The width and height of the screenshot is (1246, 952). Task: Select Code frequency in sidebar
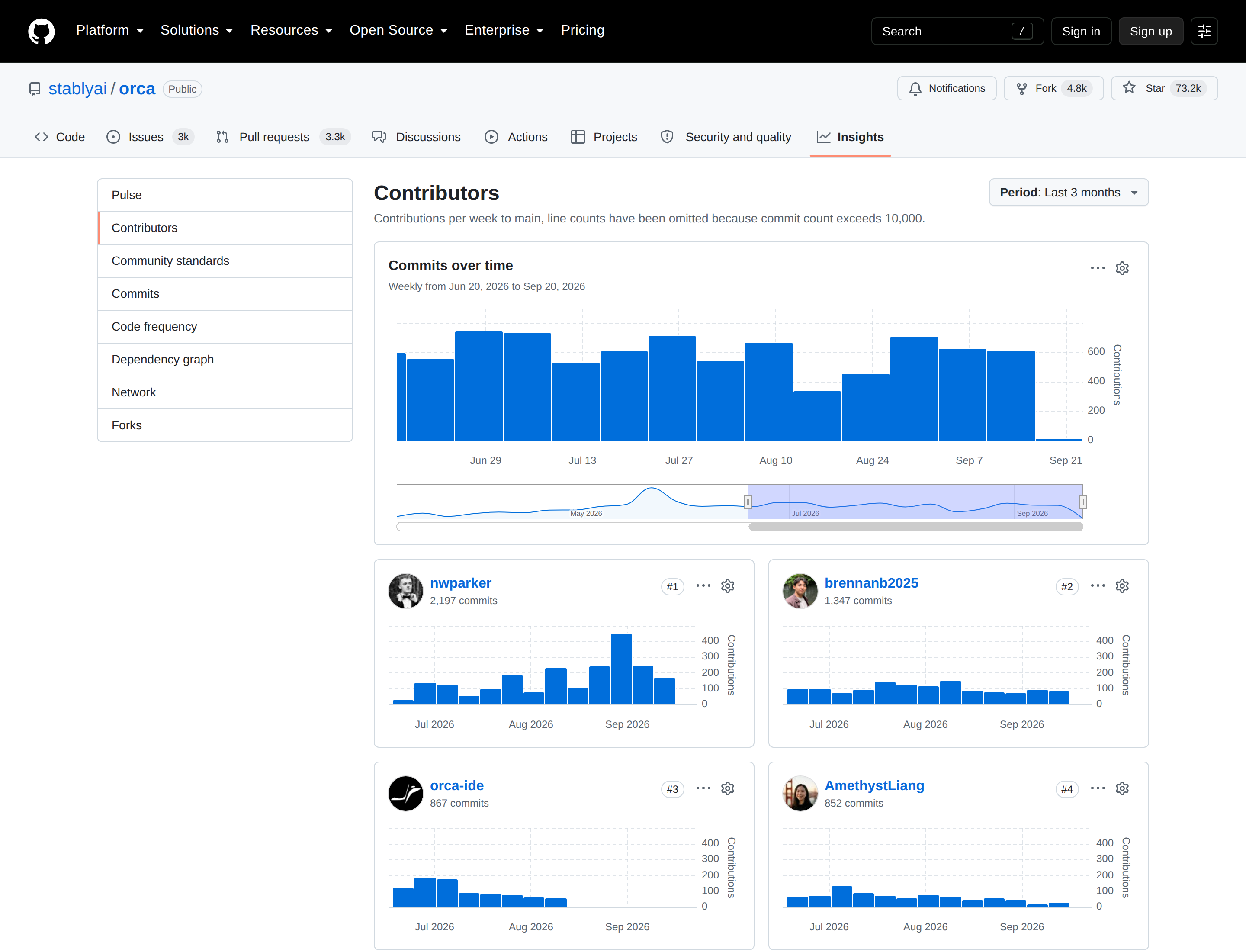225,327
